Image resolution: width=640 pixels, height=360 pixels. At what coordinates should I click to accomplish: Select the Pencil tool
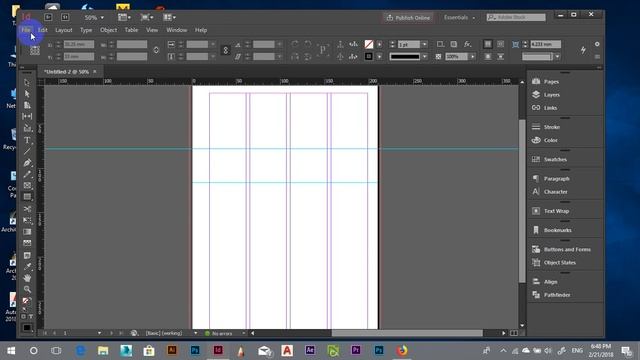pos(27,174)
